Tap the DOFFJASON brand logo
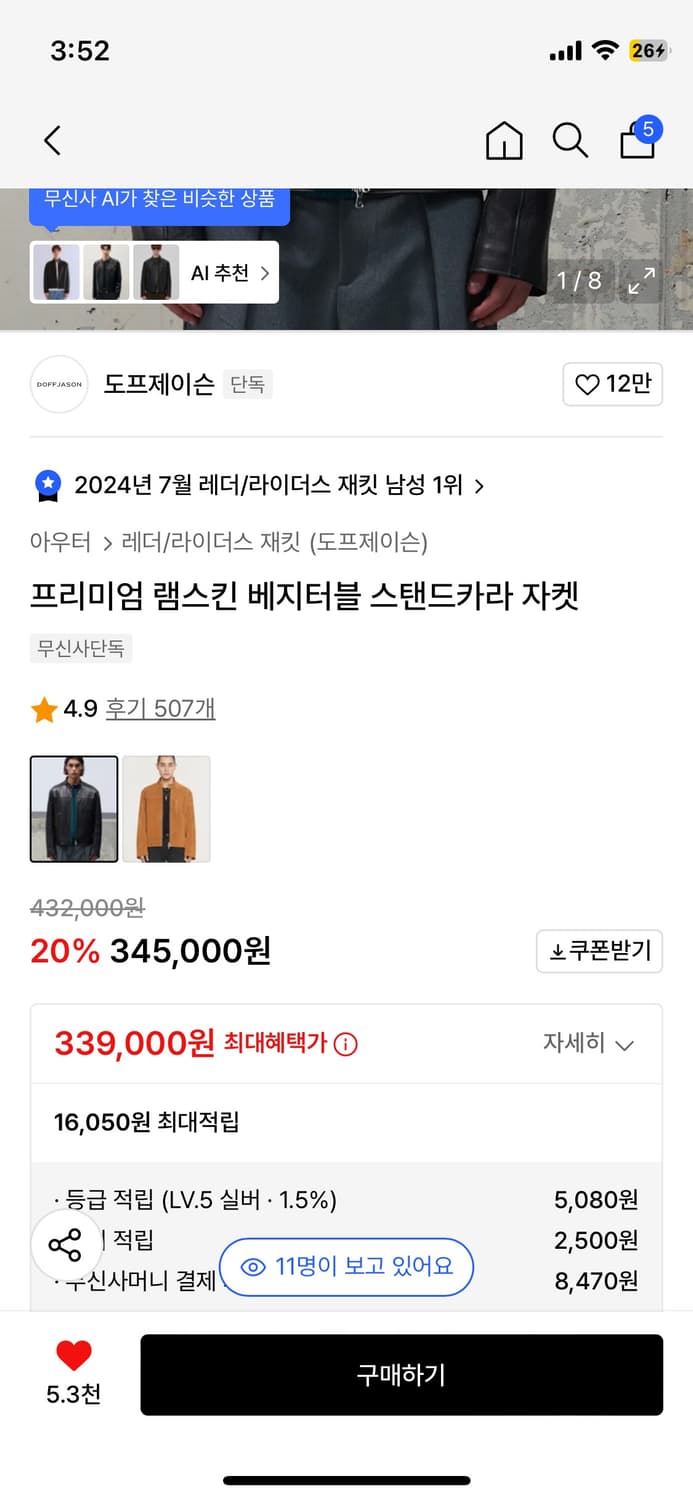Viewport: 693px width, 1500px height. tap(59, 384)
